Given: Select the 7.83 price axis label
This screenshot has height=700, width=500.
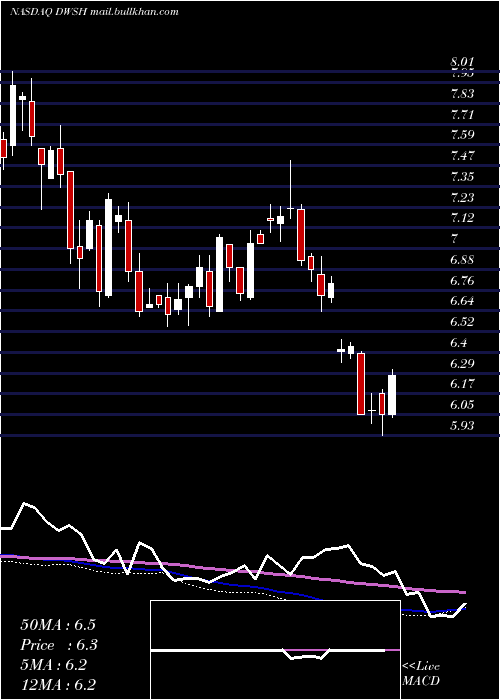Looking at the screenshot, I should coord(462,94).
